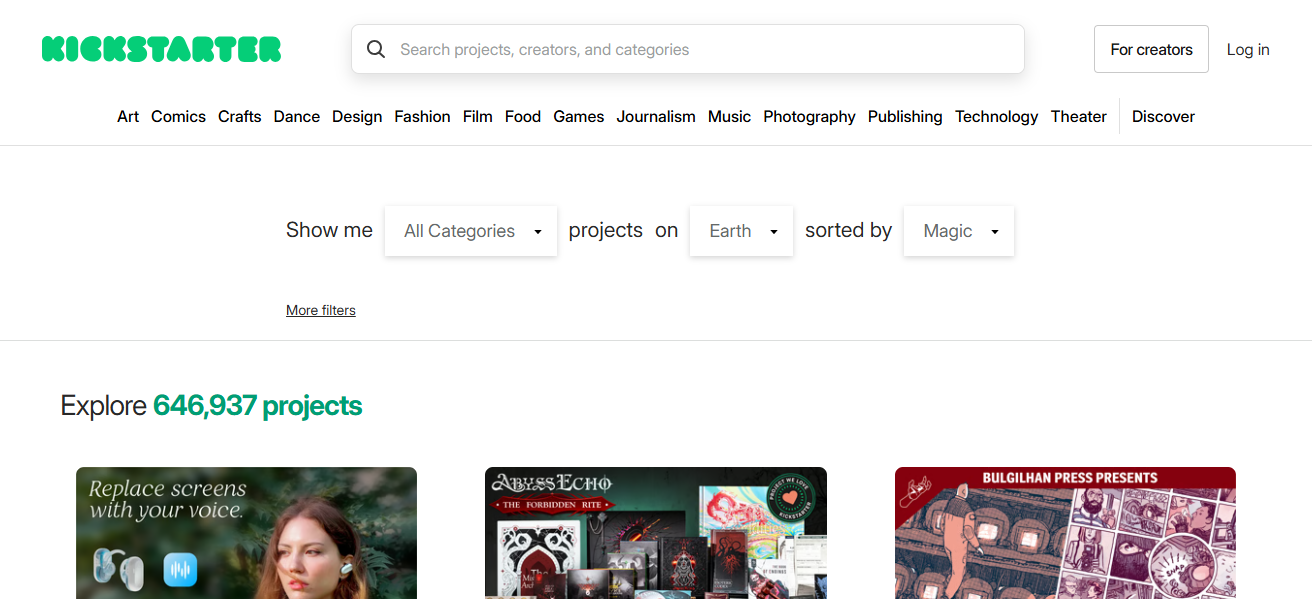Open the Food category
This screenshot has width=1312, height=599.
coord(523,116)
